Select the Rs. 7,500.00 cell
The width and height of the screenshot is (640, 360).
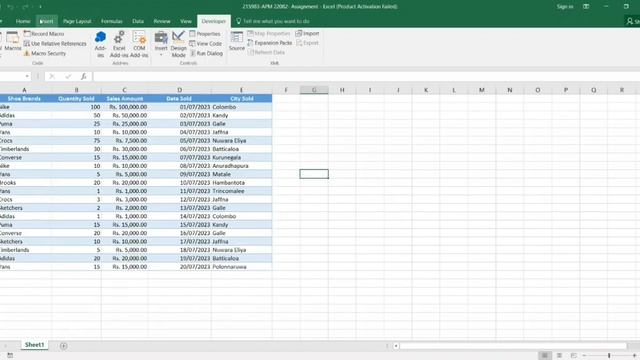click(x=124, y=140)
